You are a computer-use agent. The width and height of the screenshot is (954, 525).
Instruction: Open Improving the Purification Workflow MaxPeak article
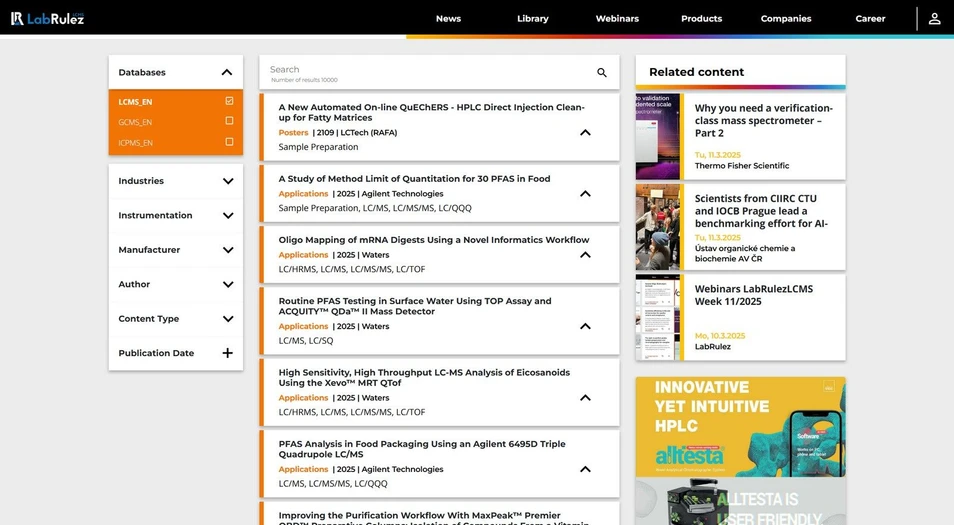[x=433, y=518]
